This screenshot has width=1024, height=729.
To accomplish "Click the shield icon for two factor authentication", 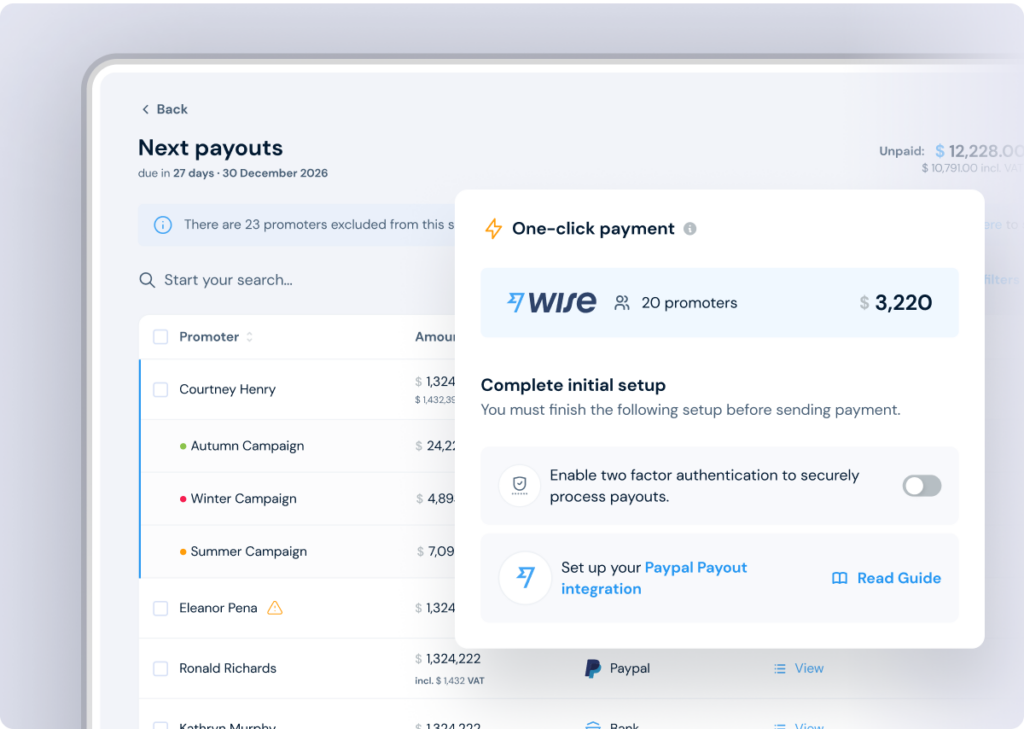I will 519,485.
